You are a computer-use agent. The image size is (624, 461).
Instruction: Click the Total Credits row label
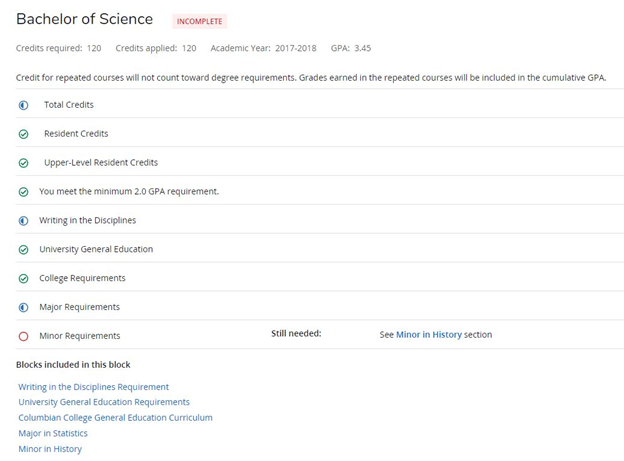(69, 105)
